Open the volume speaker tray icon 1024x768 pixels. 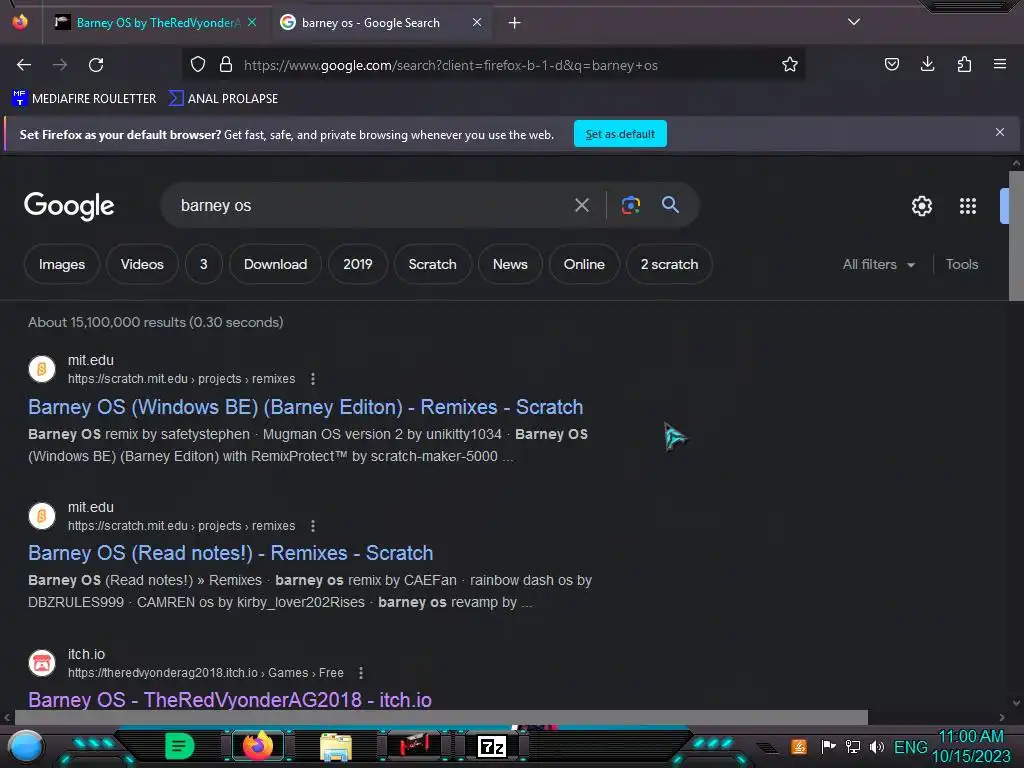tap(876, 746)
